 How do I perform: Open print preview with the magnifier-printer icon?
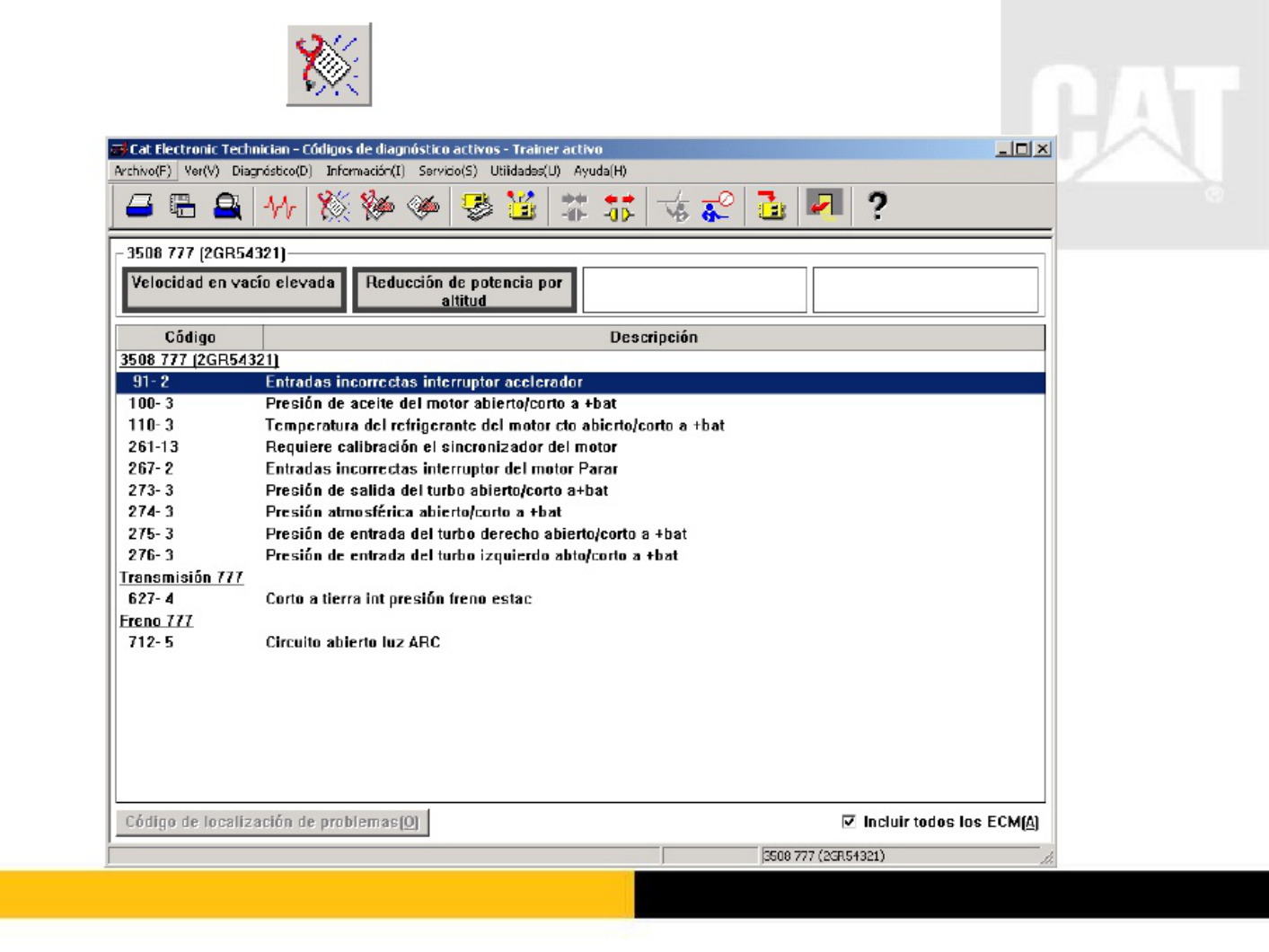coord(227,207)
